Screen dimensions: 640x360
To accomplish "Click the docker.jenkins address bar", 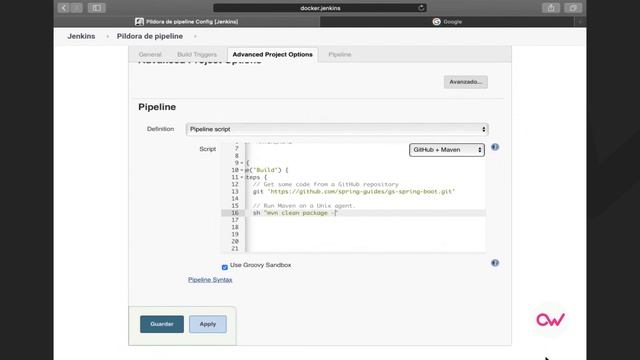I will click(320, 8).
